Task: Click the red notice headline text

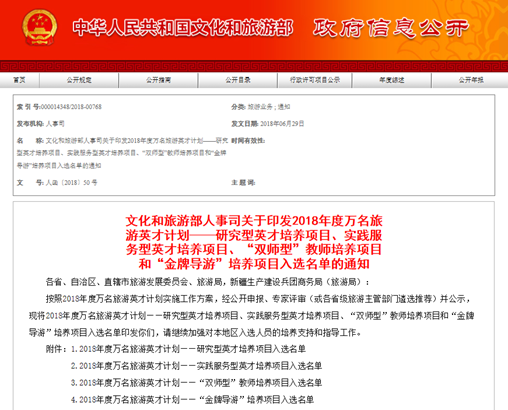Action: [x=254, y=242]
